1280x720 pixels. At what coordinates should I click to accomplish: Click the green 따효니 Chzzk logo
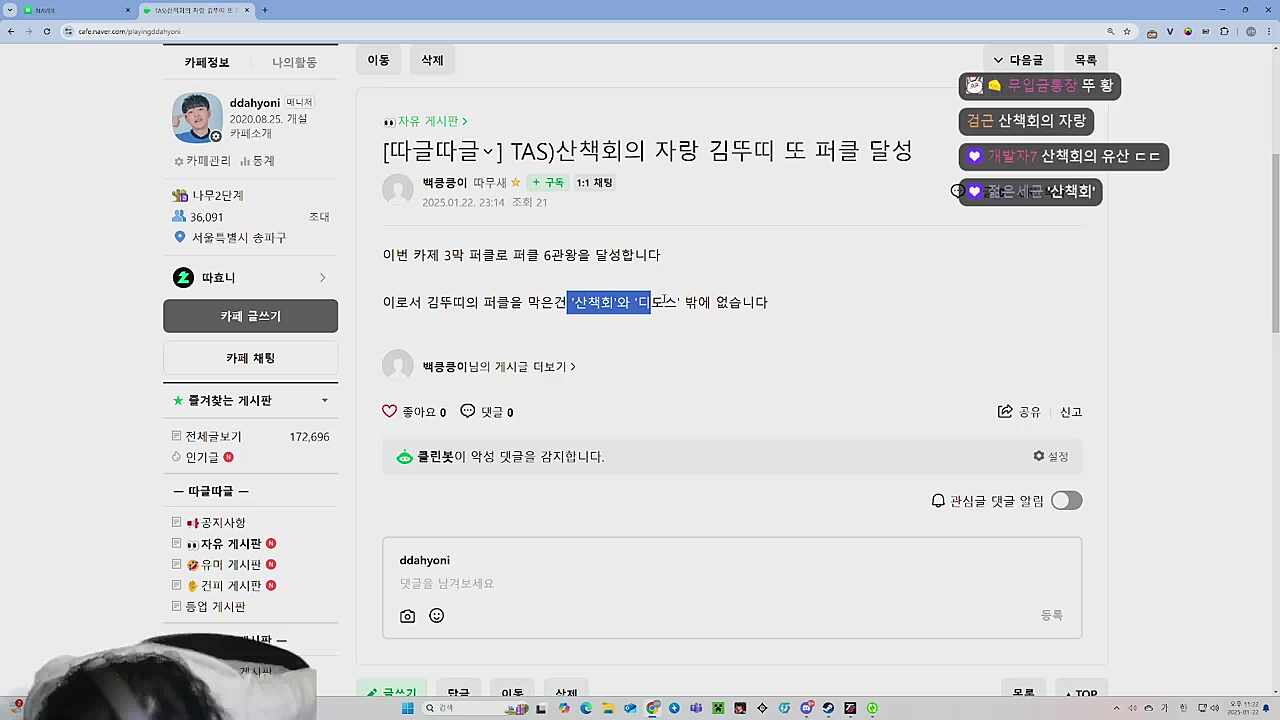[x=183, y=278]
